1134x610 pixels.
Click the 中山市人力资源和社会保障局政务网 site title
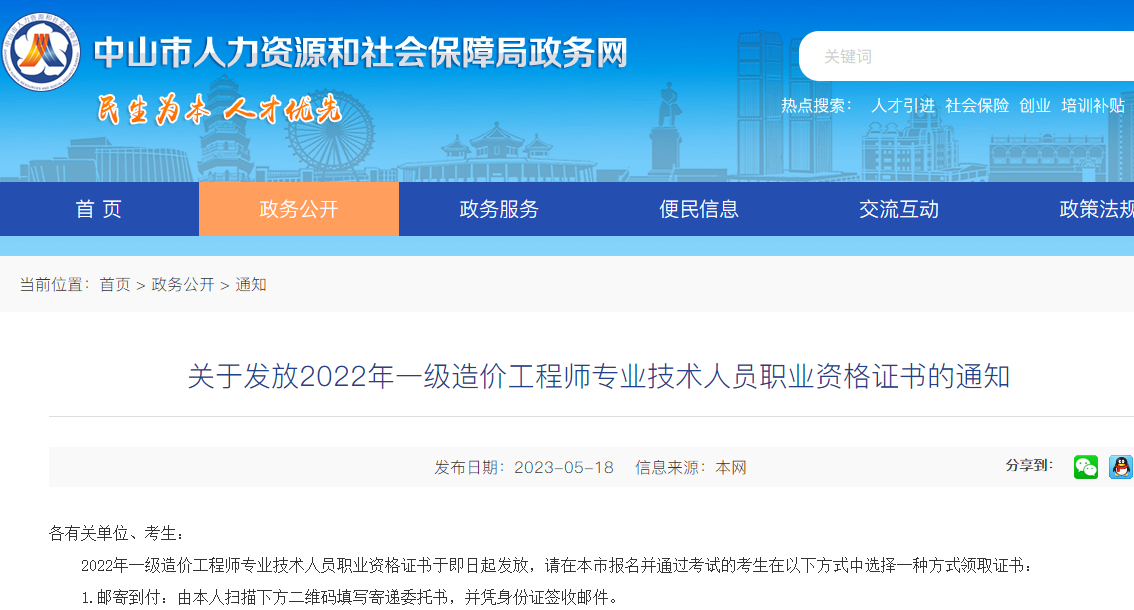(x=360, y=53)
